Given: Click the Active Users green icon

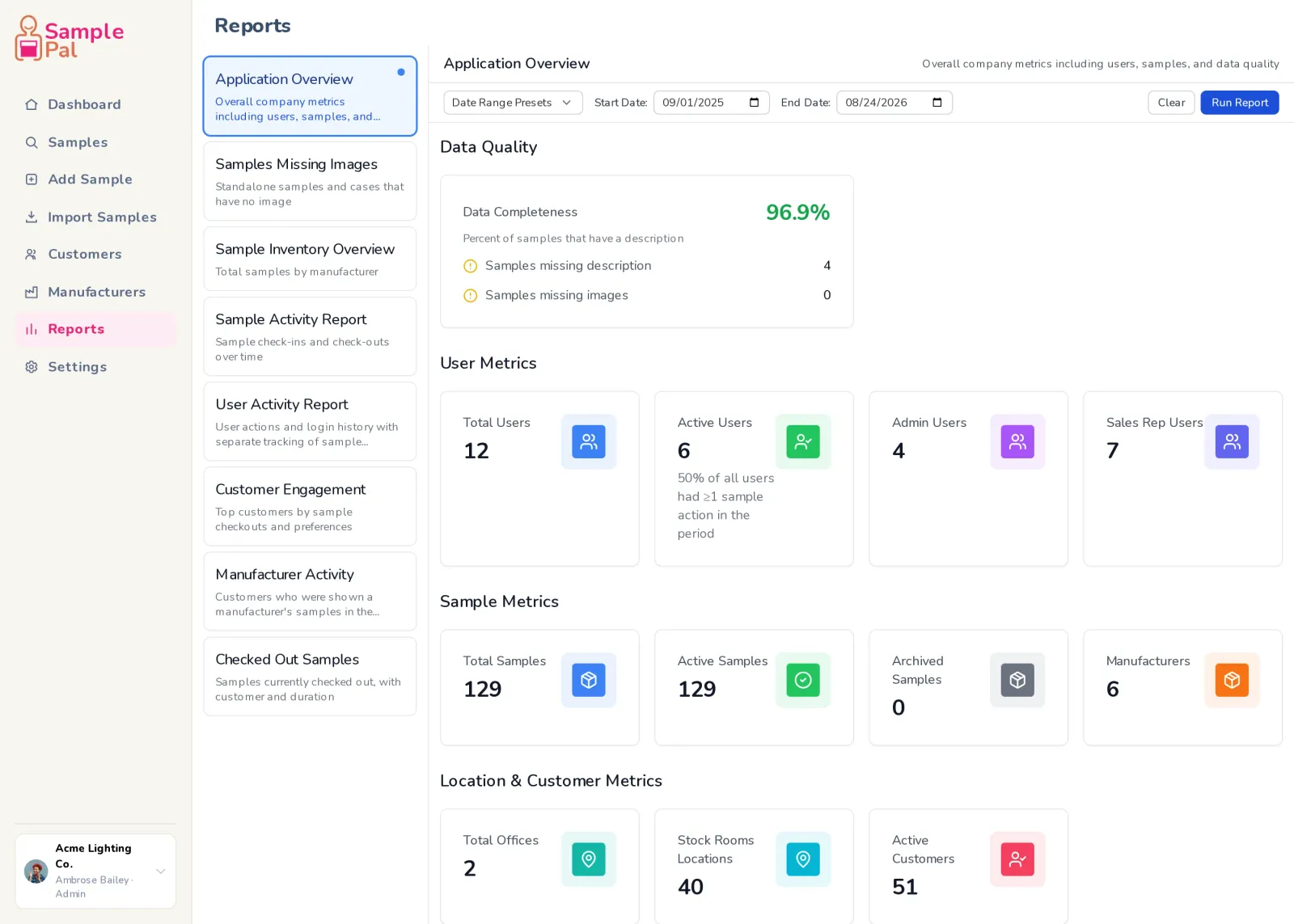Looking at the screenshot, I should coord(803,441).
